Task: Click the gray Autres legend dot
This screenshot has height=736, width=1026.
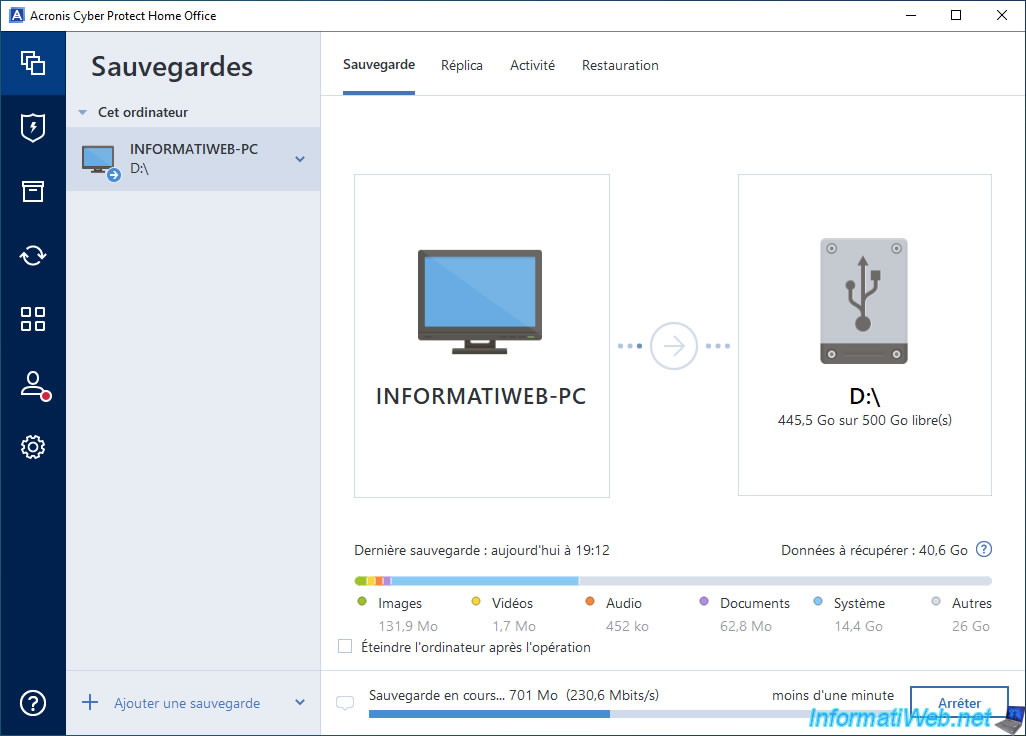Action: (936, 601)
